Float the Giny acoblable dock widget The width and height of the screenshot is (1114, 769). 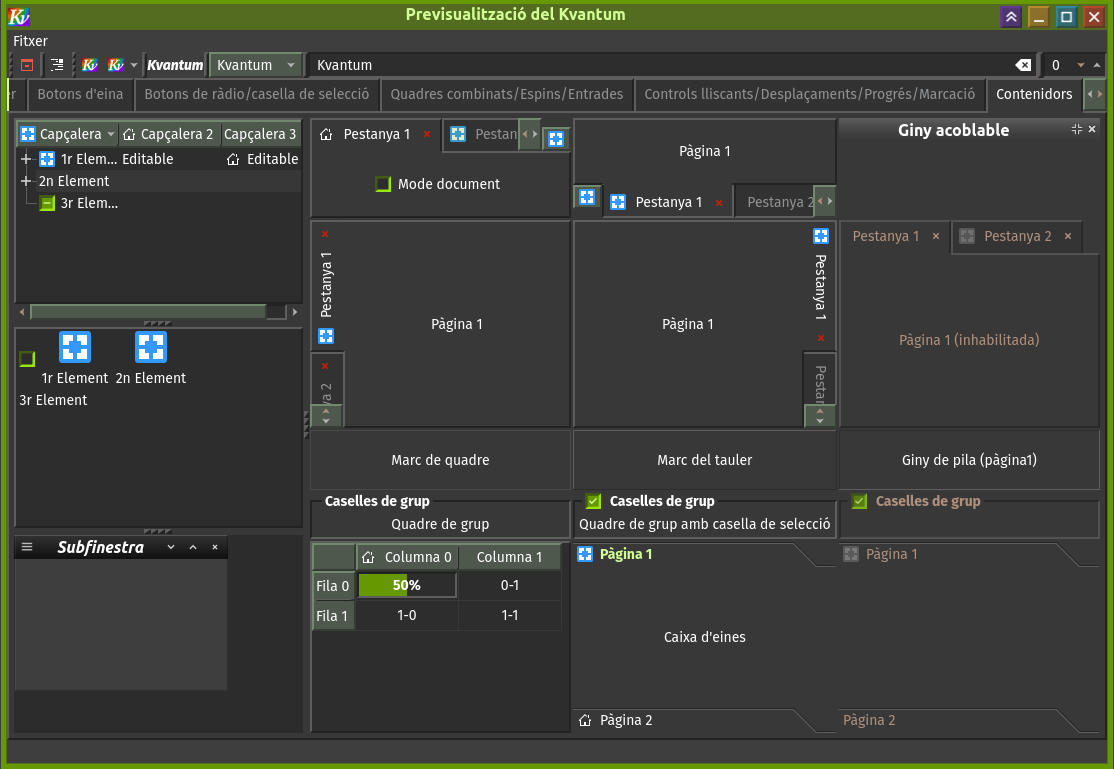click(x=1077, y=129)
